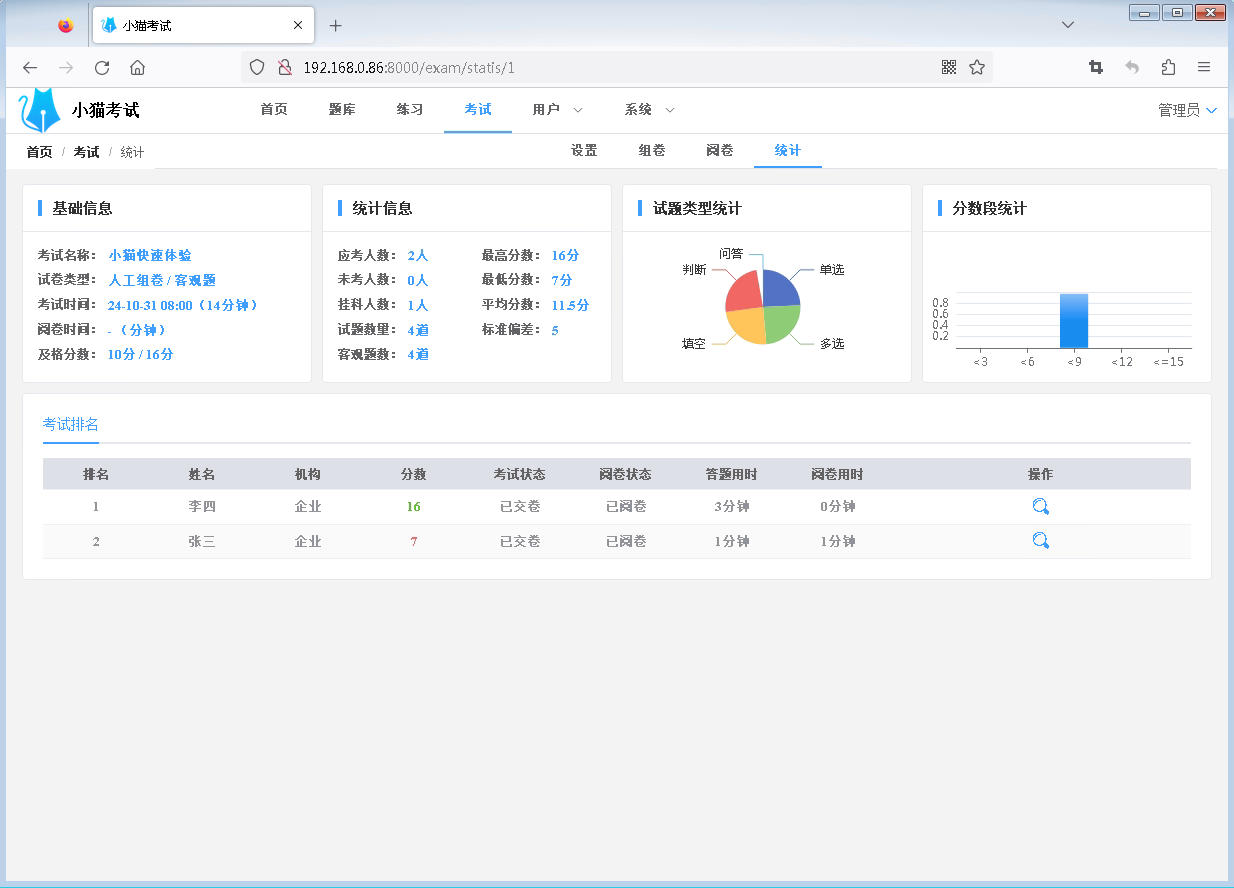Open the 题库 menu item

(x=342, y=109)
